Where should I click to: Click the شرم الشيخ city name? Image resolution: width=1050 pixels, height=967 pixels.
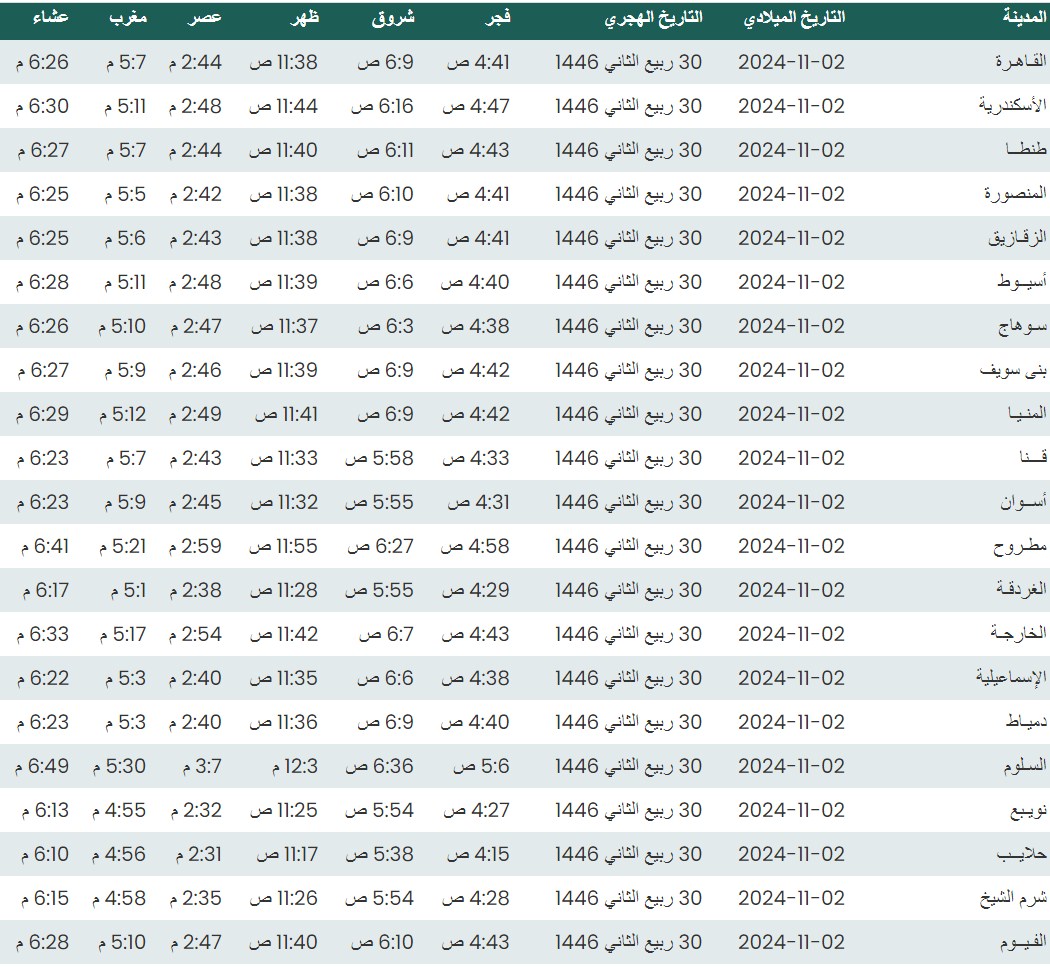tap(1013, 898)
